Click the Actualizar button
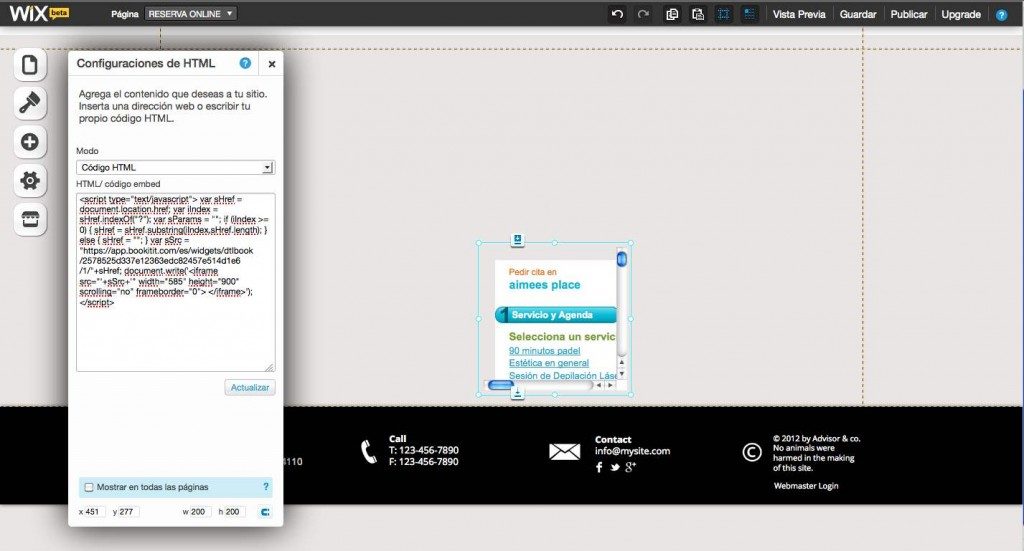This screenshot has height=551, width=1024. pos(249,387)
